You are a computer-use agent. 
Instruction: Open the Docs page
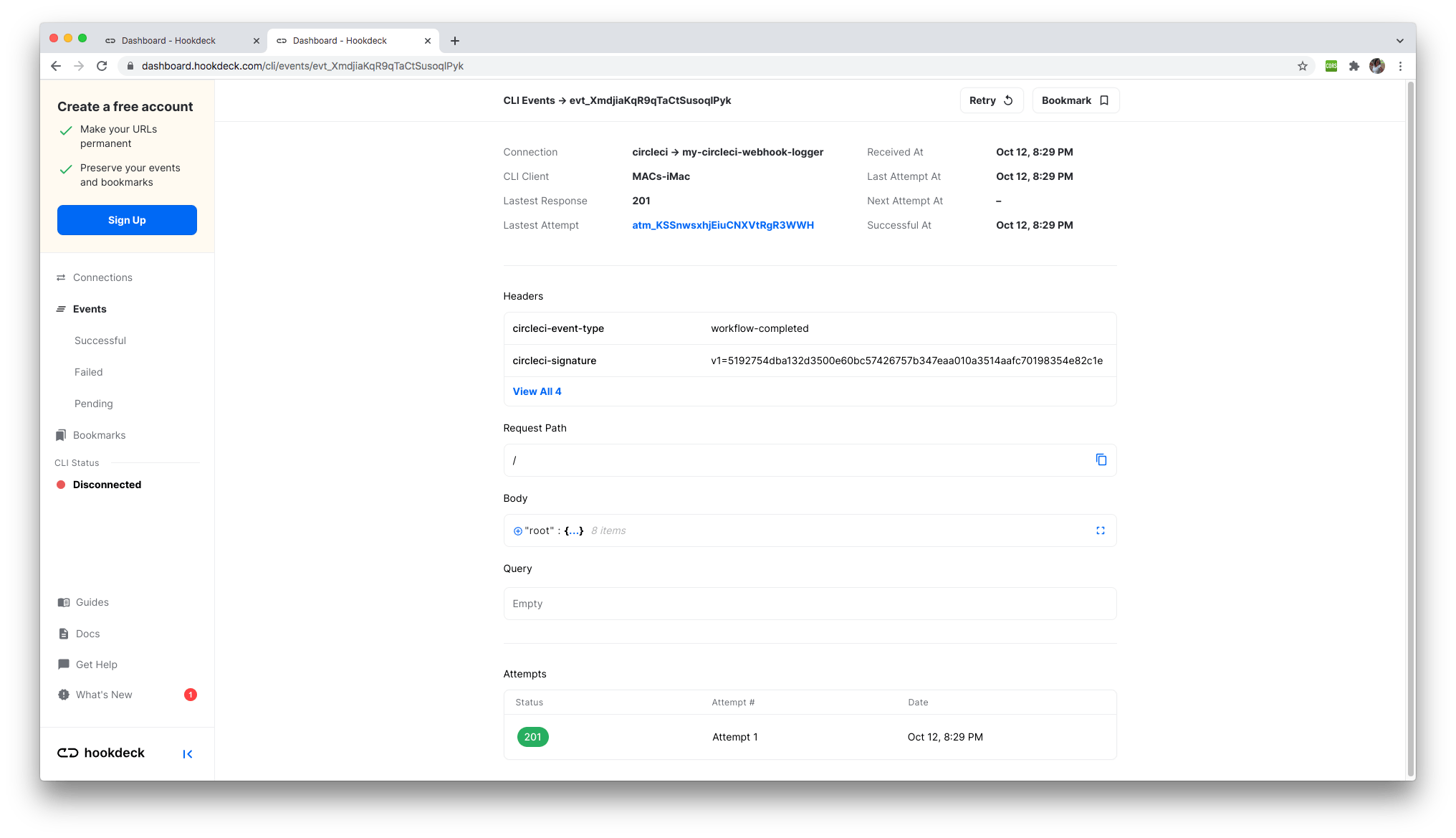coord(87,634)
